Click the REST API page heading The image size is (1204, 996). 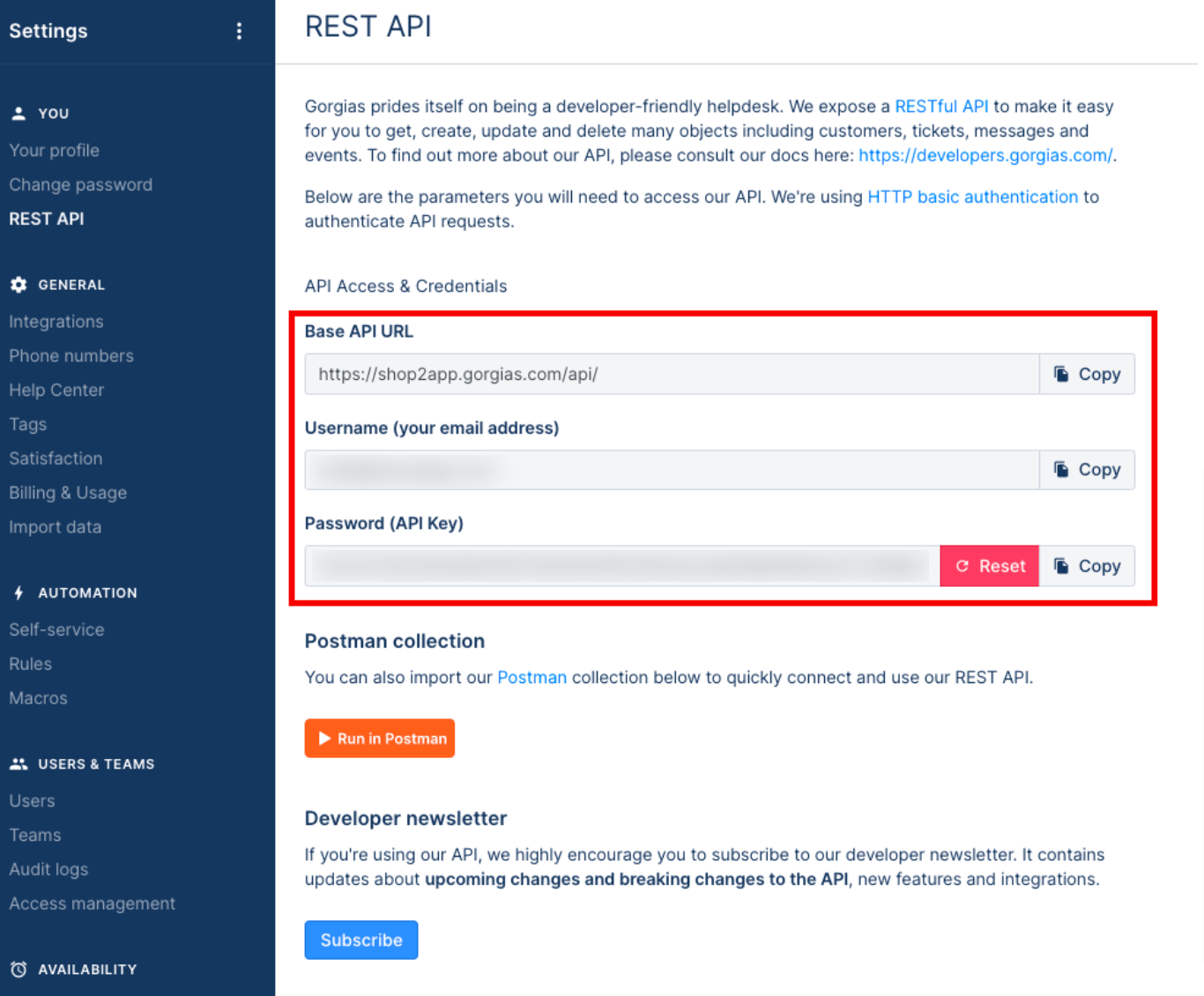click(x=368, y=26)
